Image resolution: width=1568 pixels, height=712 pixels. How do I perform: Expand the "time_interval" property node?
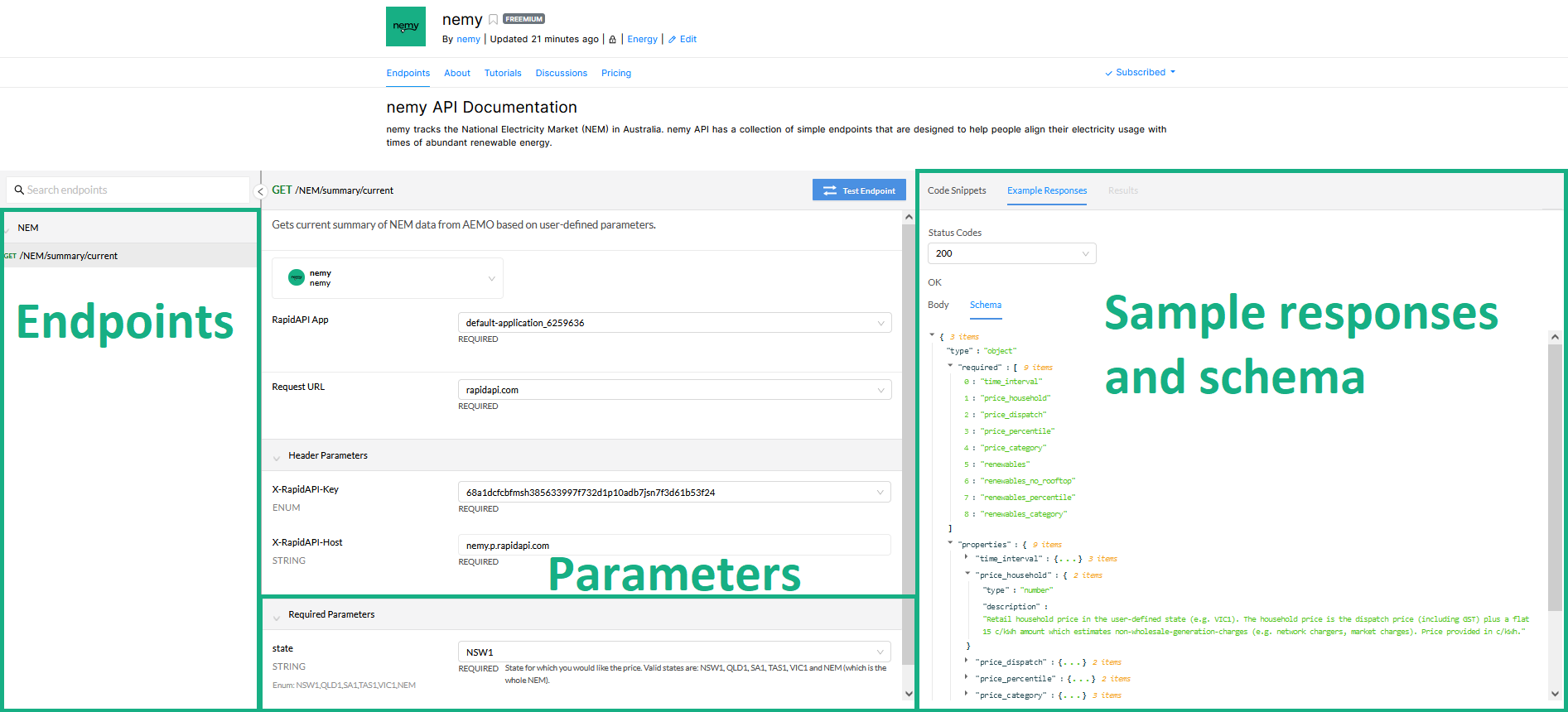967,557
